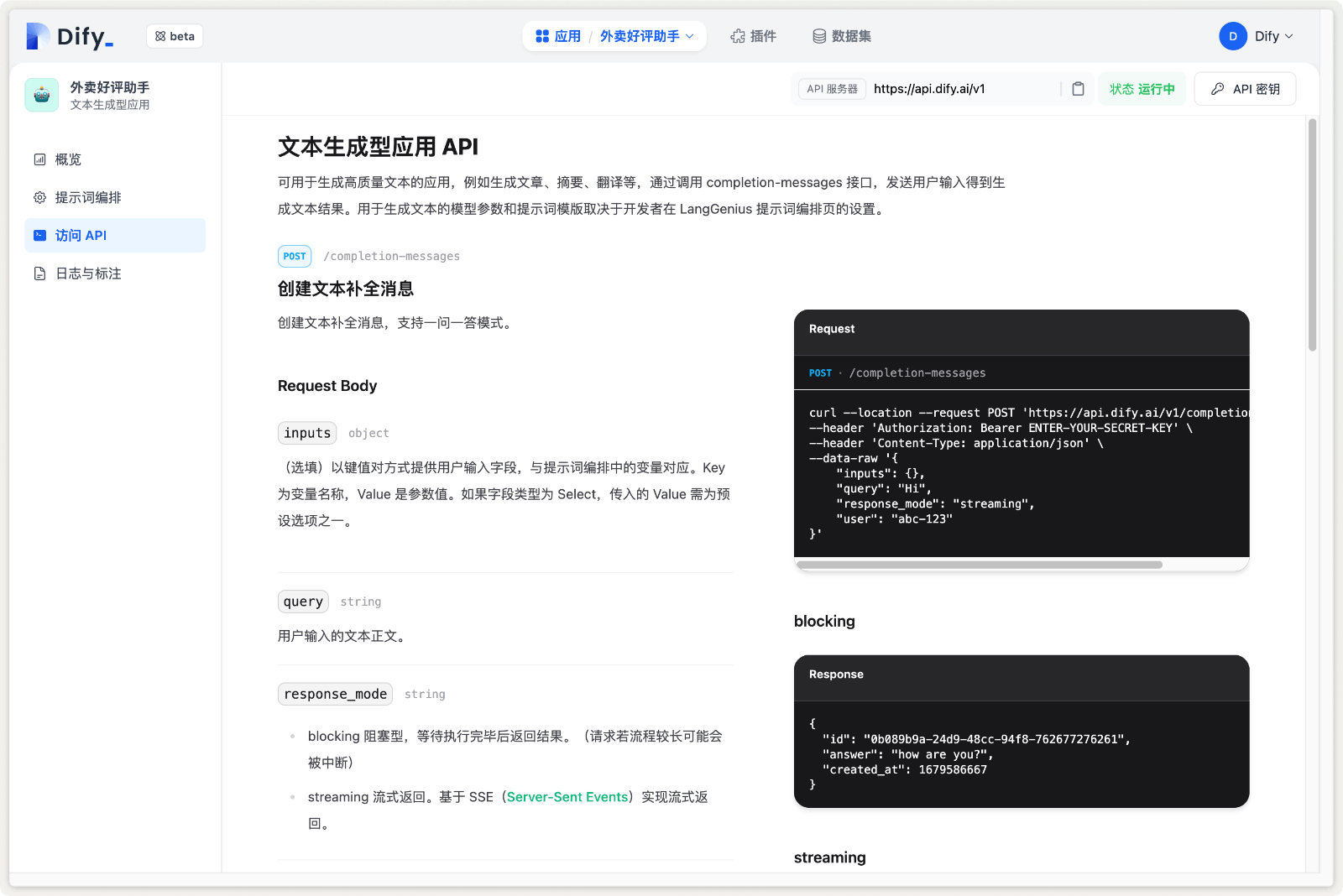Click the database stack icon

pos(819,36)
